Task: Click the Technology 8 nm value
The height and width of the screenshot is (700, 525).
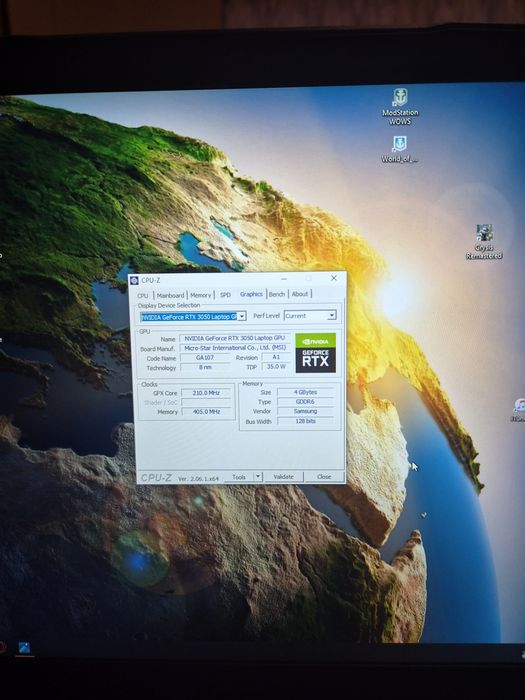Action: click(x=205, y=367)
